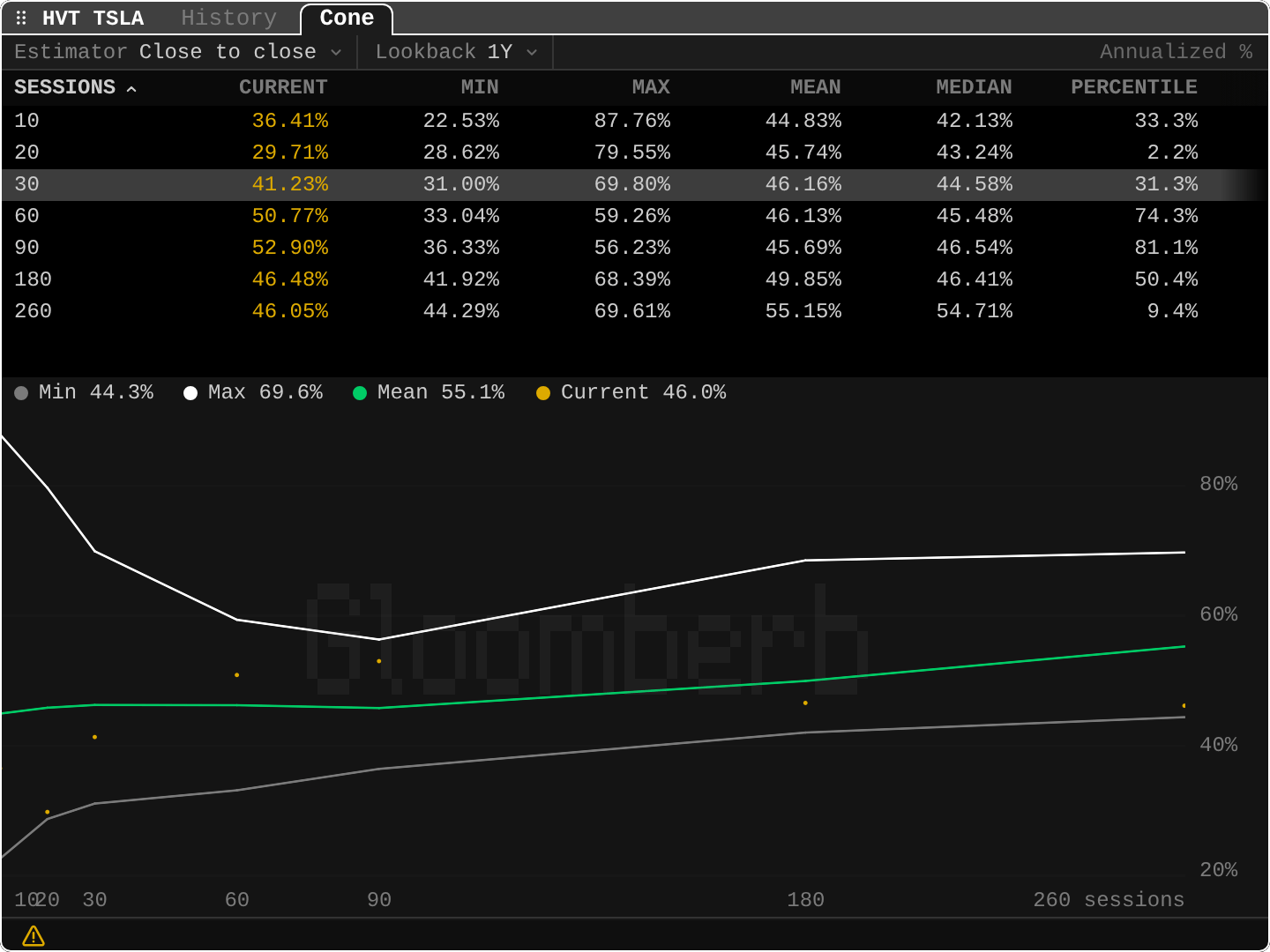Click the SESSIONS column header
This screenshot has height=952, width=1270.
(x=64, y=87)
